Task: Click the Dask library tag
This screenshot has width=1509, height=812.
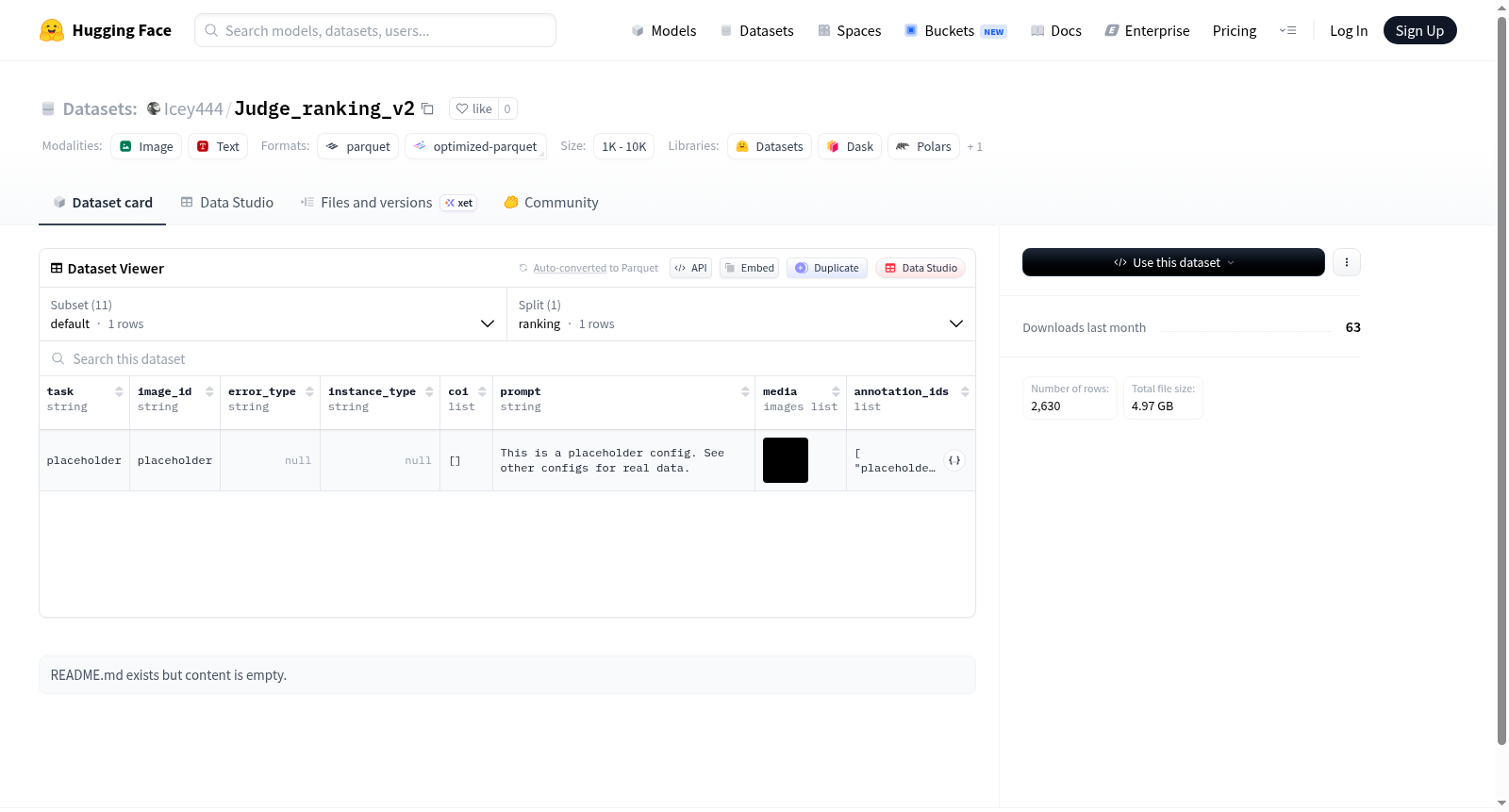Action: tap(850, 146)
